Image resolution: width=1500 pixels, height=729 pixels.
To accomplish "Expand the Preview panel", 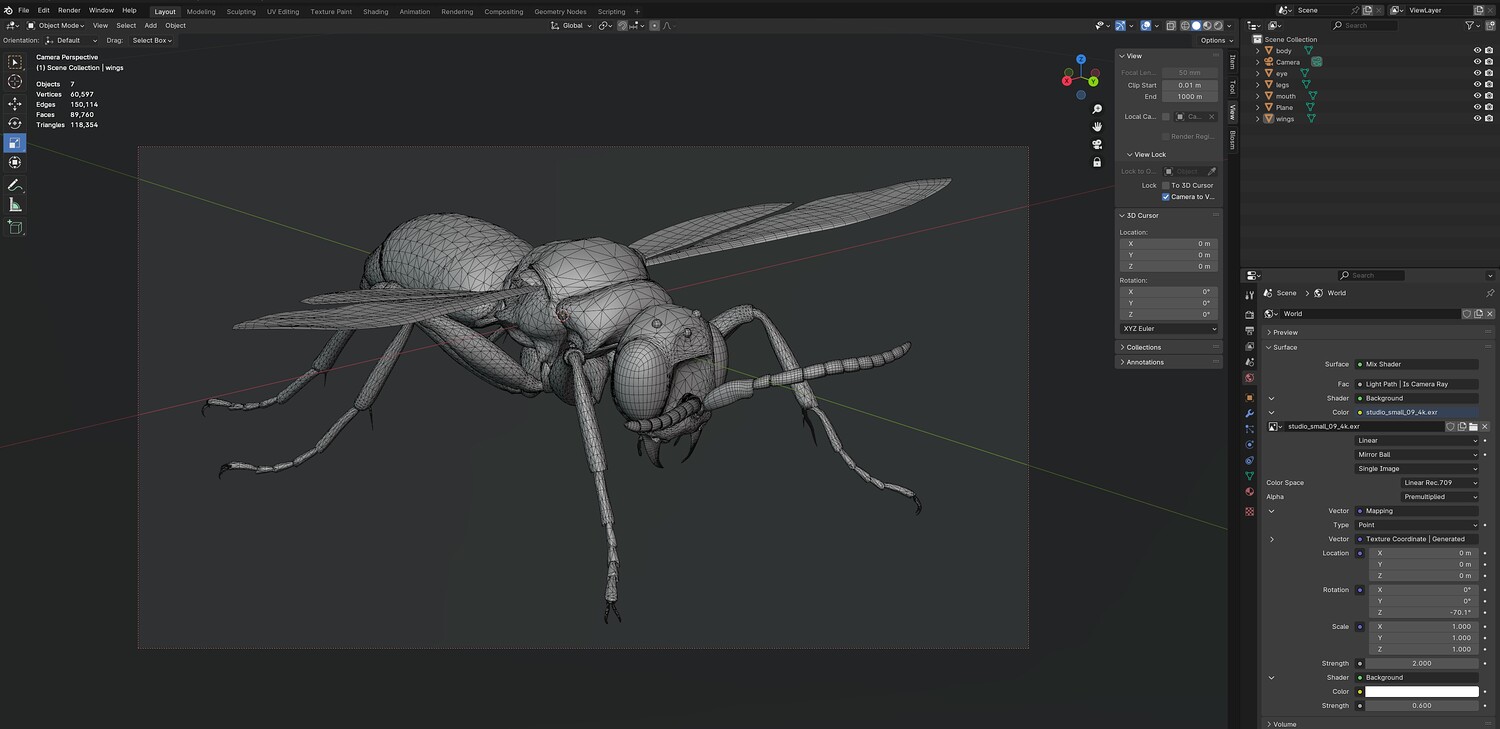I will pos(1285,332).
